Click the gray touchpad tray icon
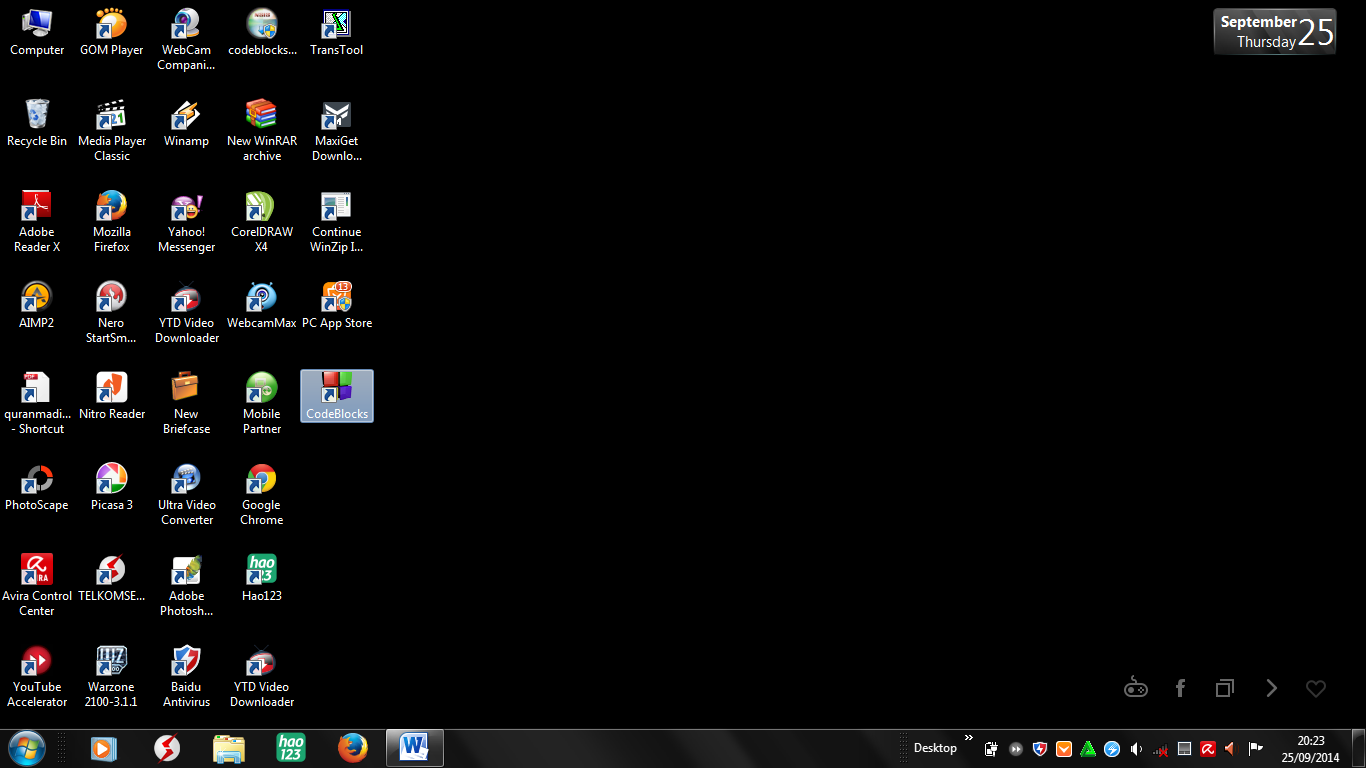This screenshot has width=1366, height=768. point(1184,748)
